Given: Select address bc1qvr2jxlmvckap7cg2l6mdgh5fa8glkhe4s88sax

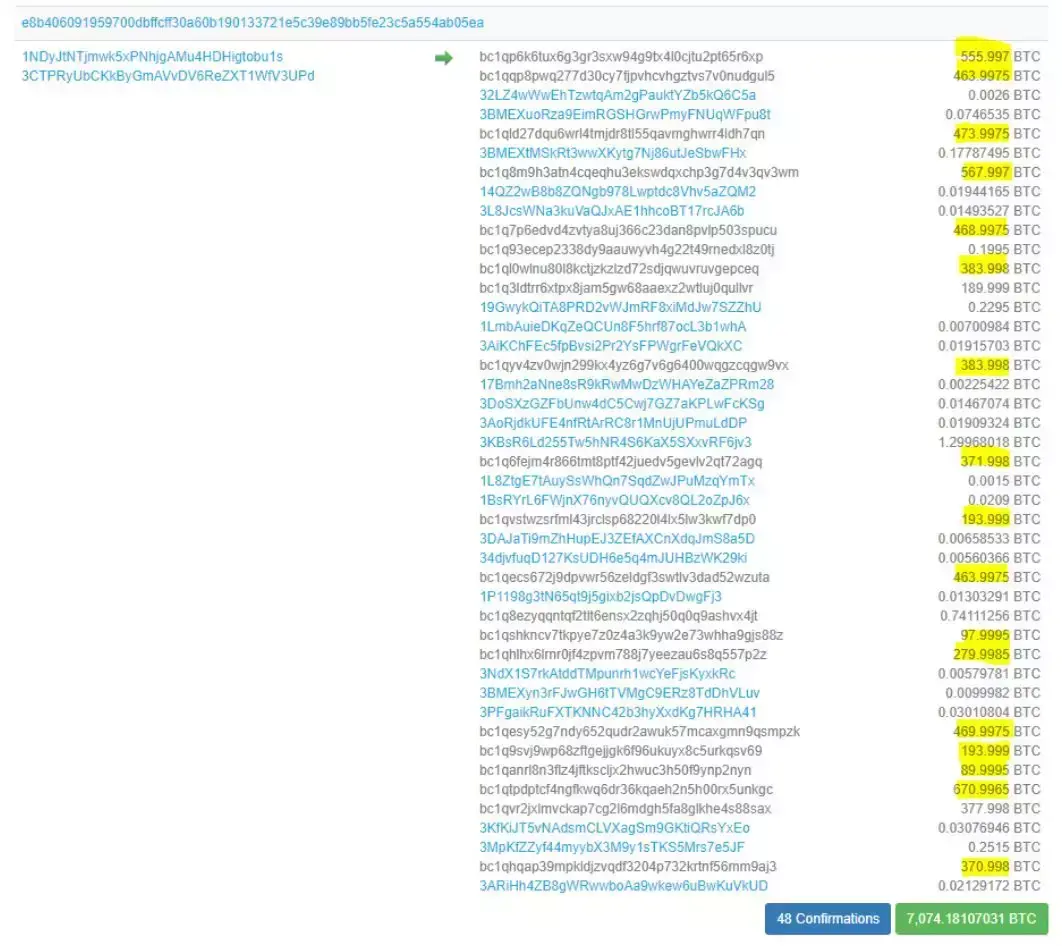Looking at the screenshot, I should pos(624,808).
